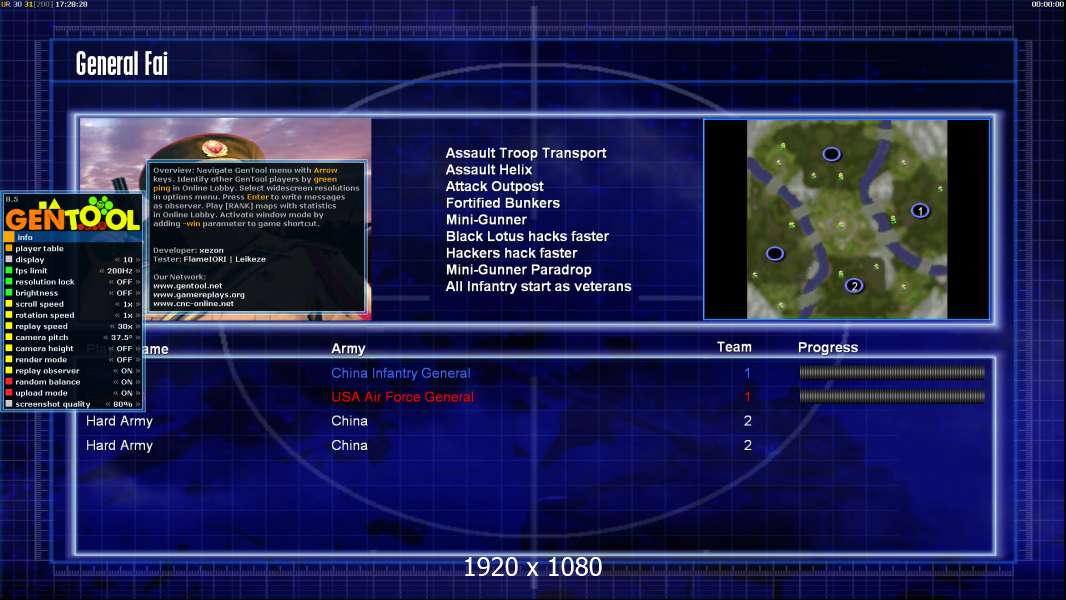
Task: Click the General Fai title
Action: pos(122,64)
